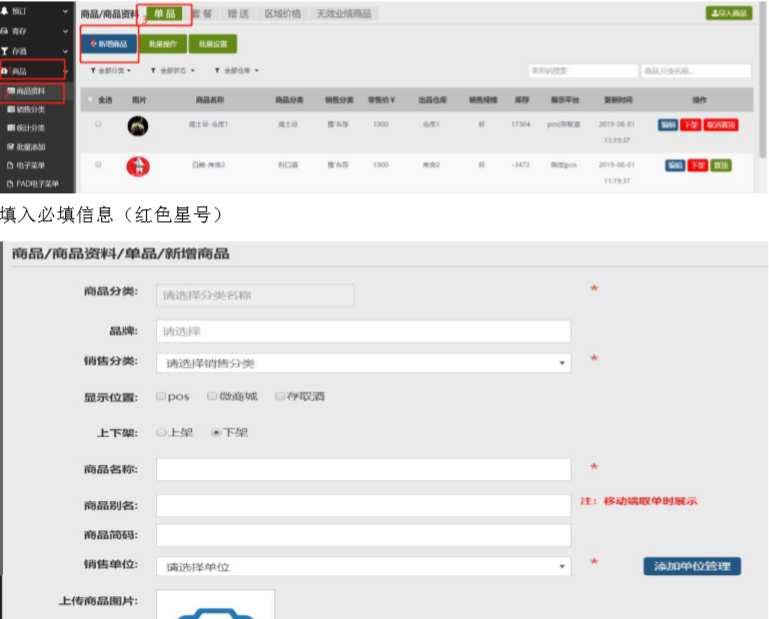769x619 pixels.
Task: Open the 全部状态 filter dropdown
Action: [x=173, y=71]
